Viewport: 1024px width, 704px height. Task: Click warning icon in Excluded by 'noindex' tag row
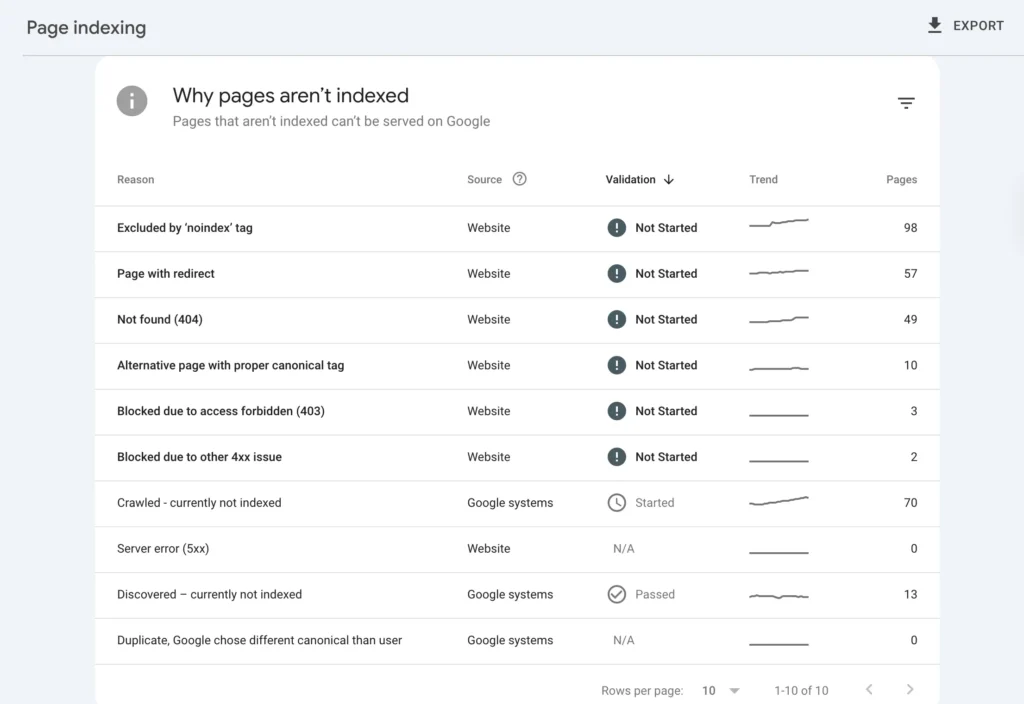point(616,227)
